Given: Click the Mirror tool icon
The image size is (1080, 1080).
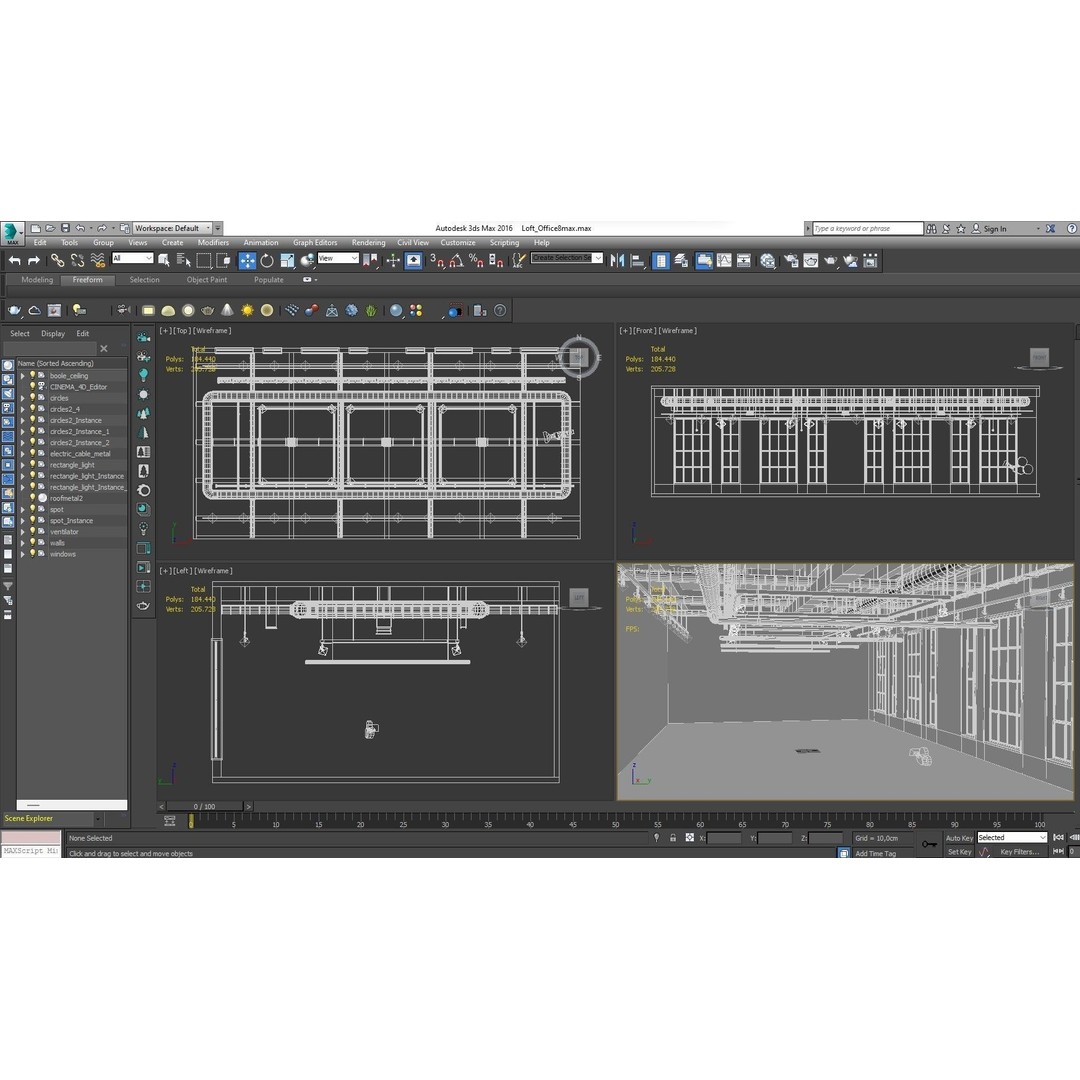Looking at the screenshot, I should click(617, 260).
